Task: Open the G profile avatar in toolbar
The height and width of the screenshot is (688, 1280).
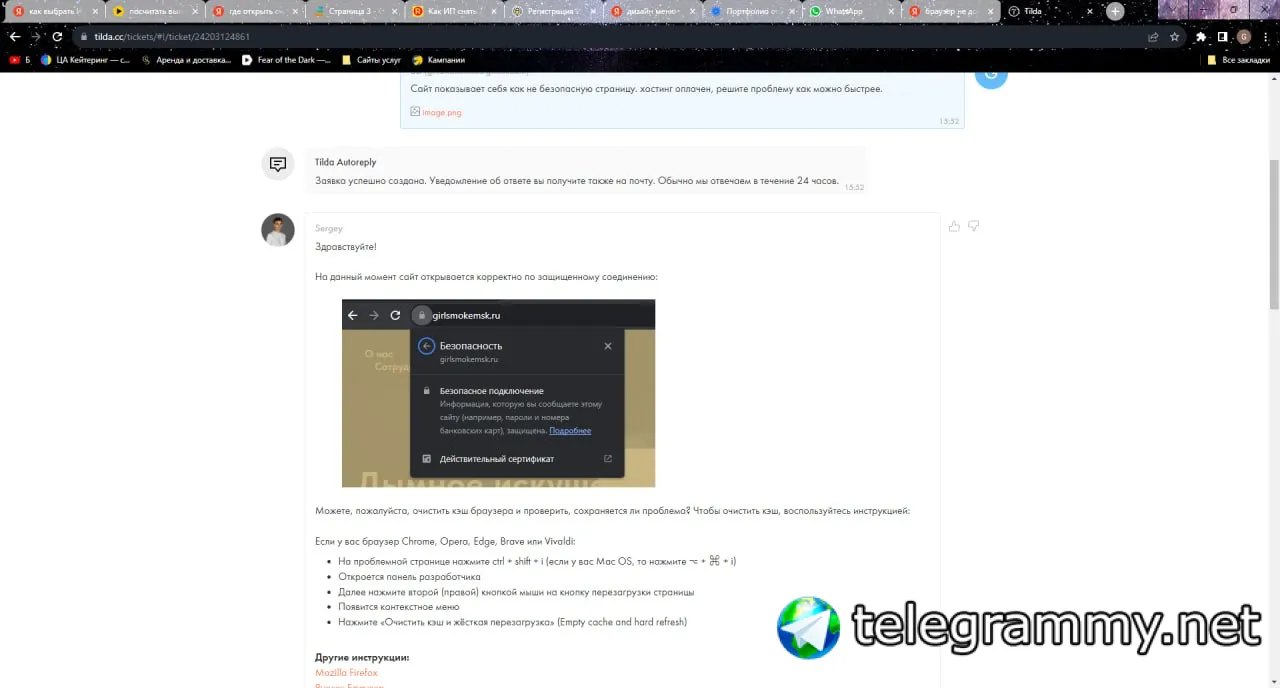Action: [1244, 36]
